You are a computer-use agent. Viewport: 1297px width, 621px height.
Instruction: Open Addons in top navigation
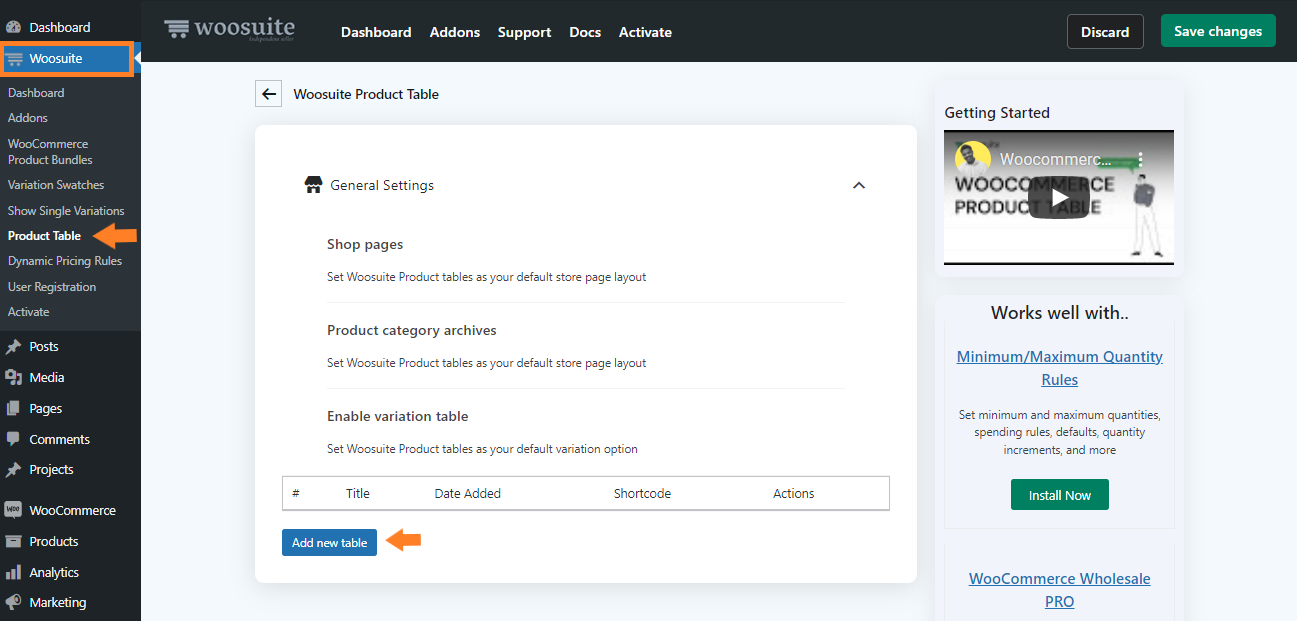(x=455, y=32)
